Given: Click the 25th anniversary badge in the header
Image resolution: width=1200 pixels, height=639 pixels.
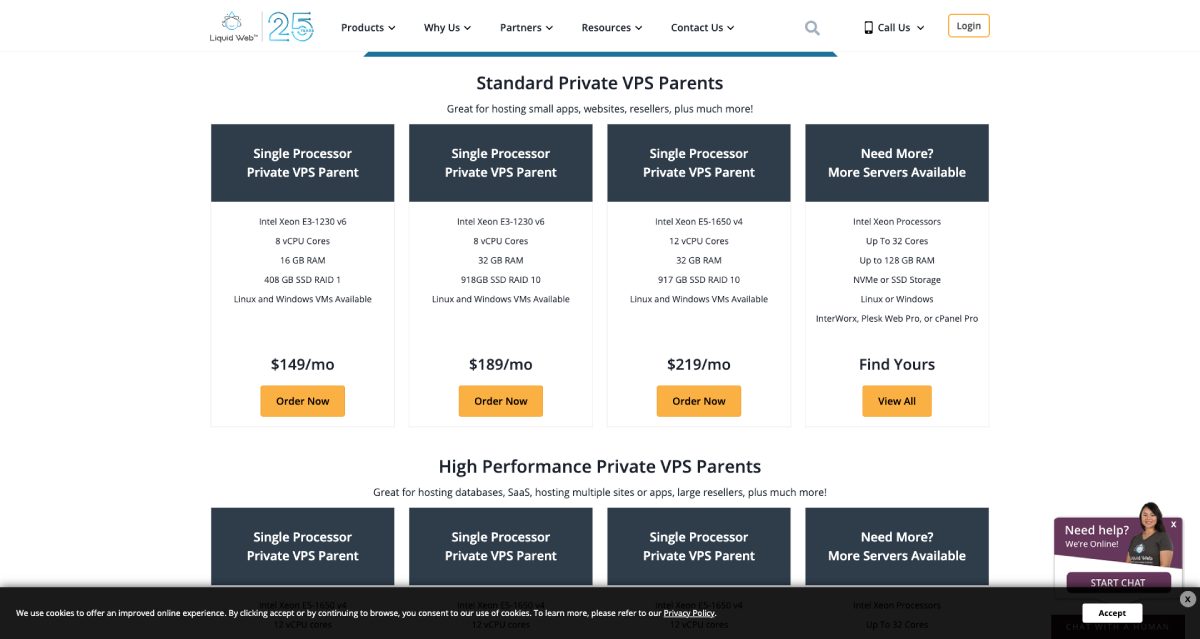Looking at the screenshot, I should click(290, 27).
